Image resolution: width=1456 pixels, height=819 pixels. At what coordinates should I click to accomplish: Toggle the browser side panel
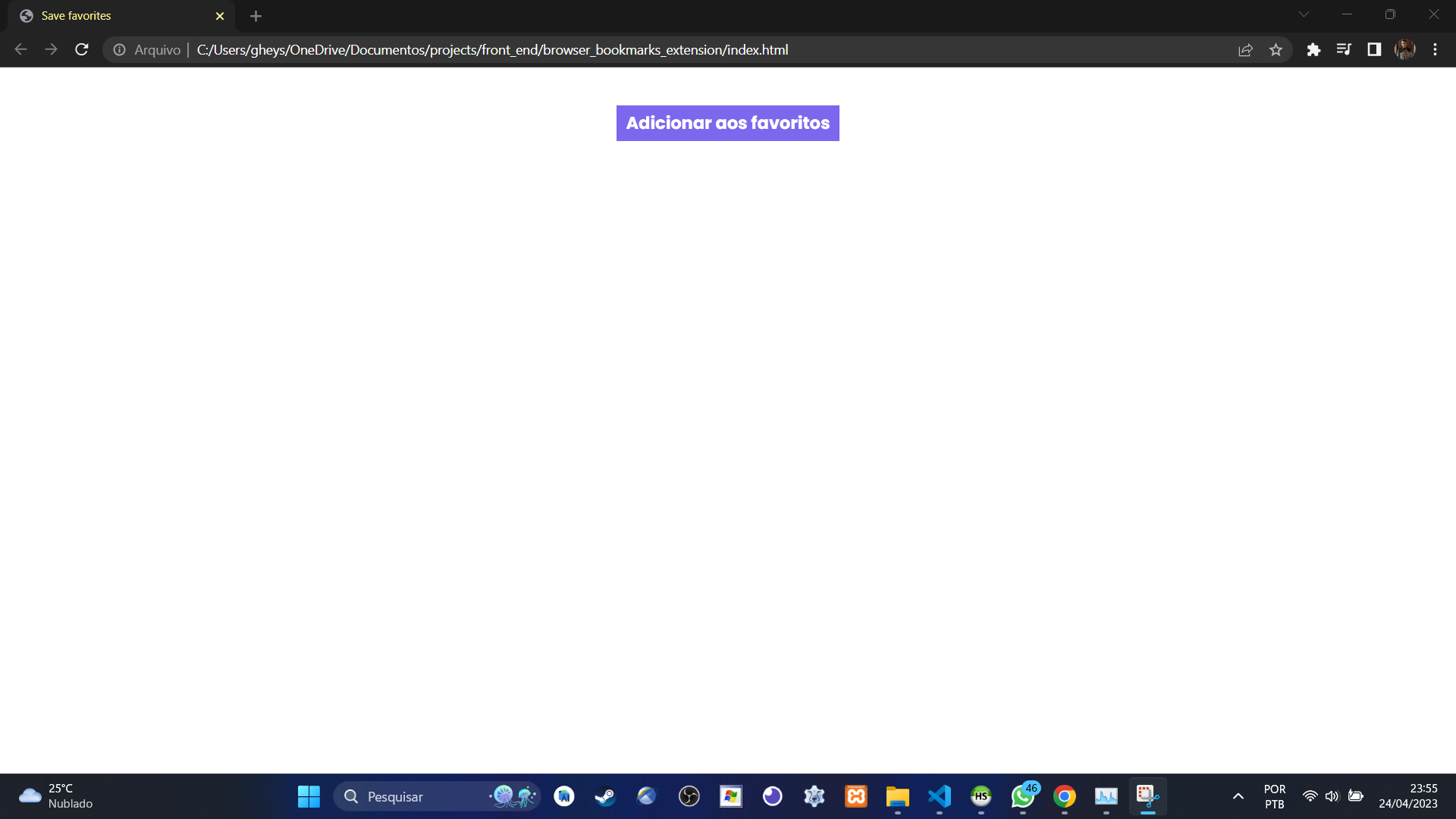(x=1374, y=50)
